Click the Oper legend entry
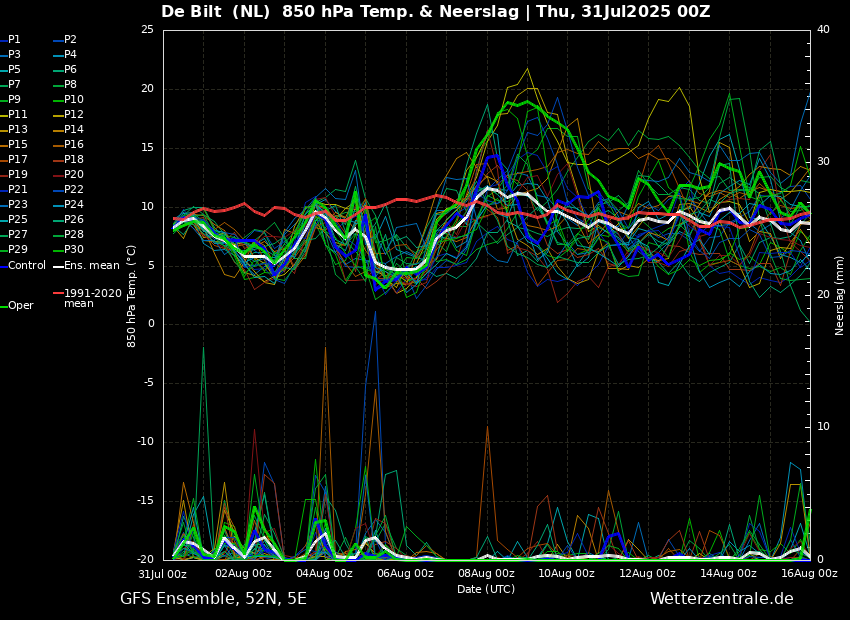This screenshot has height=620, width=850. (x=21, y=306)
